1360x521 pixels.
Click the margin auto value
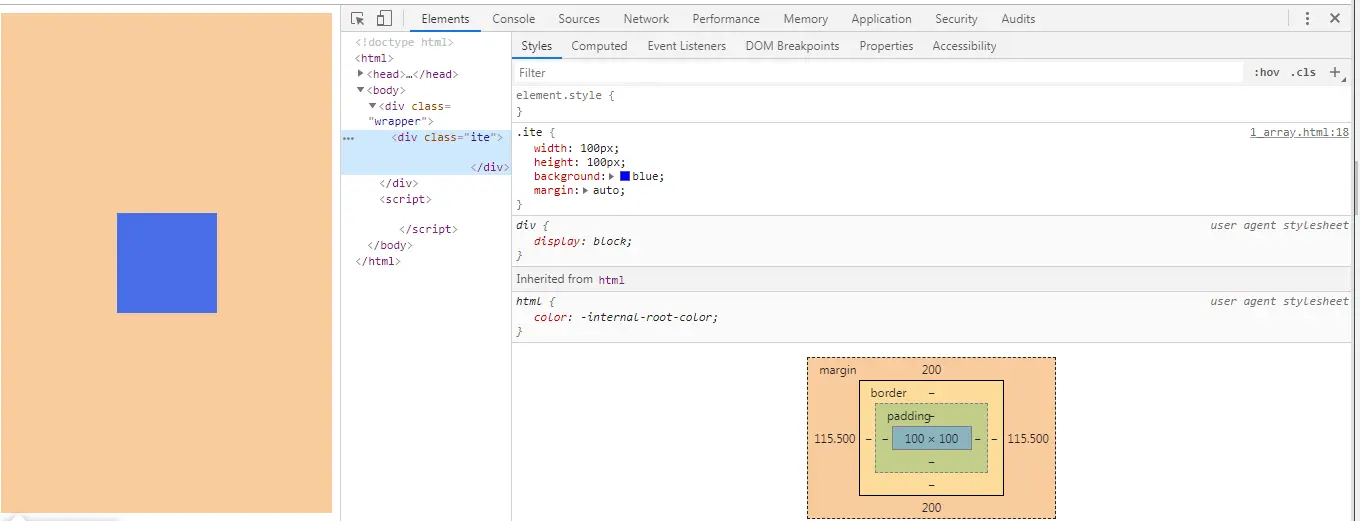(606, 190)
